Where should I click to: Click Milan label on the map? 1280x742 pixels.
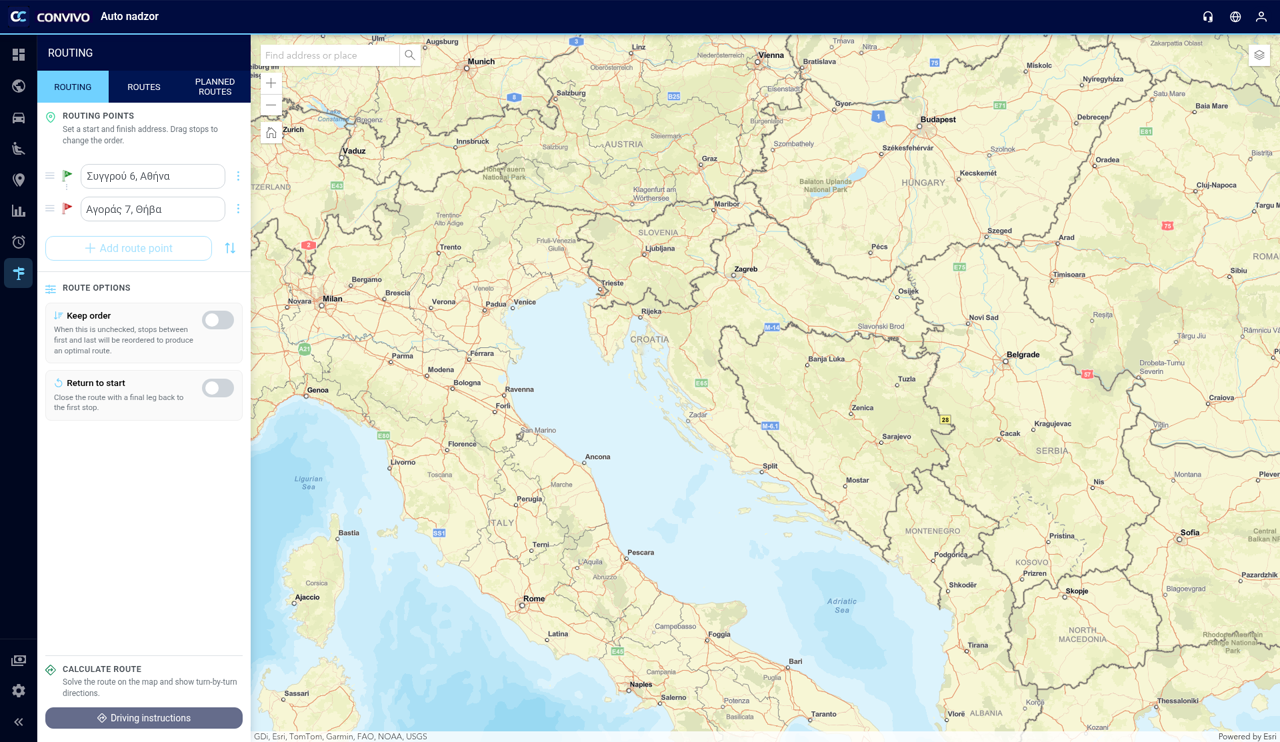click(x=332, y=299)
